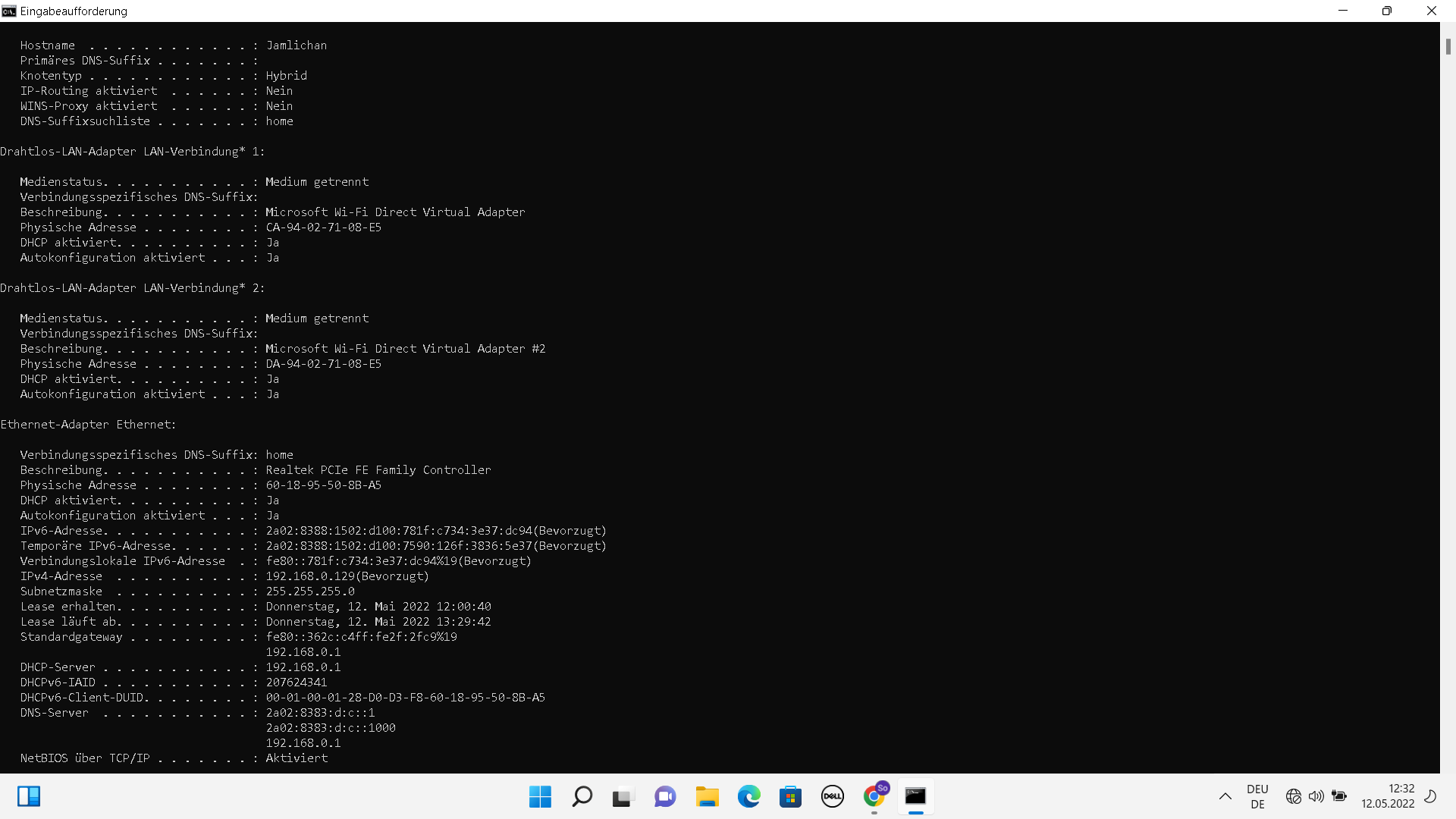Open the DEU DE language switcher

point(1257,796)
